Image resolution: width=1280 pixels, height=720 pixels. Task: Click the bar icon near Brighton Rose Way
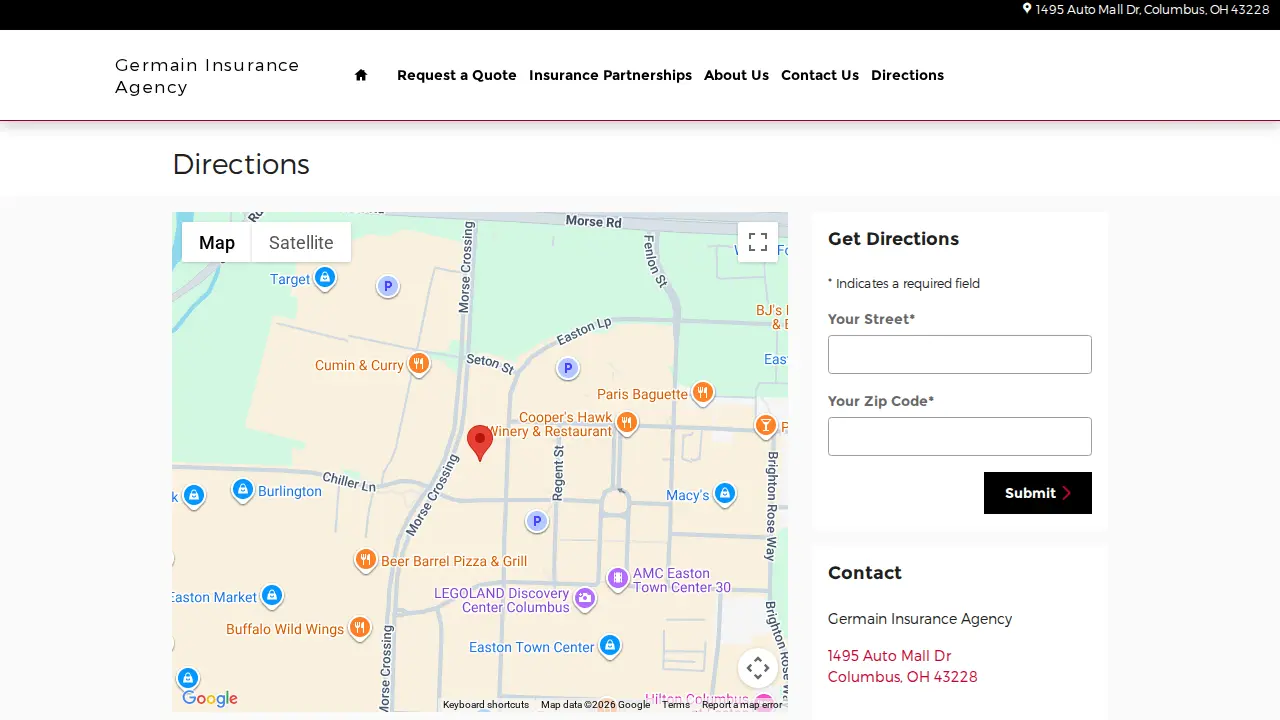[x=766, y=426]
